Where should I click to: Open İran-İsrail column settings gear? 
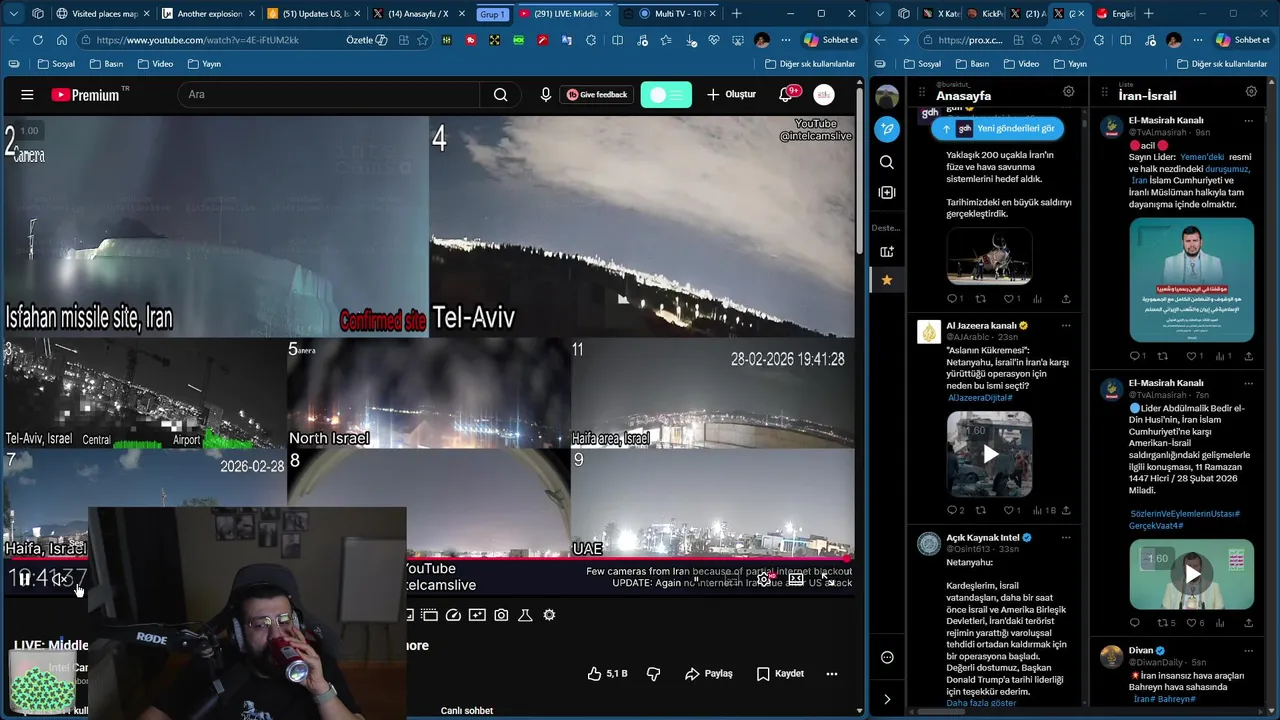click(x=1251, y=92)
